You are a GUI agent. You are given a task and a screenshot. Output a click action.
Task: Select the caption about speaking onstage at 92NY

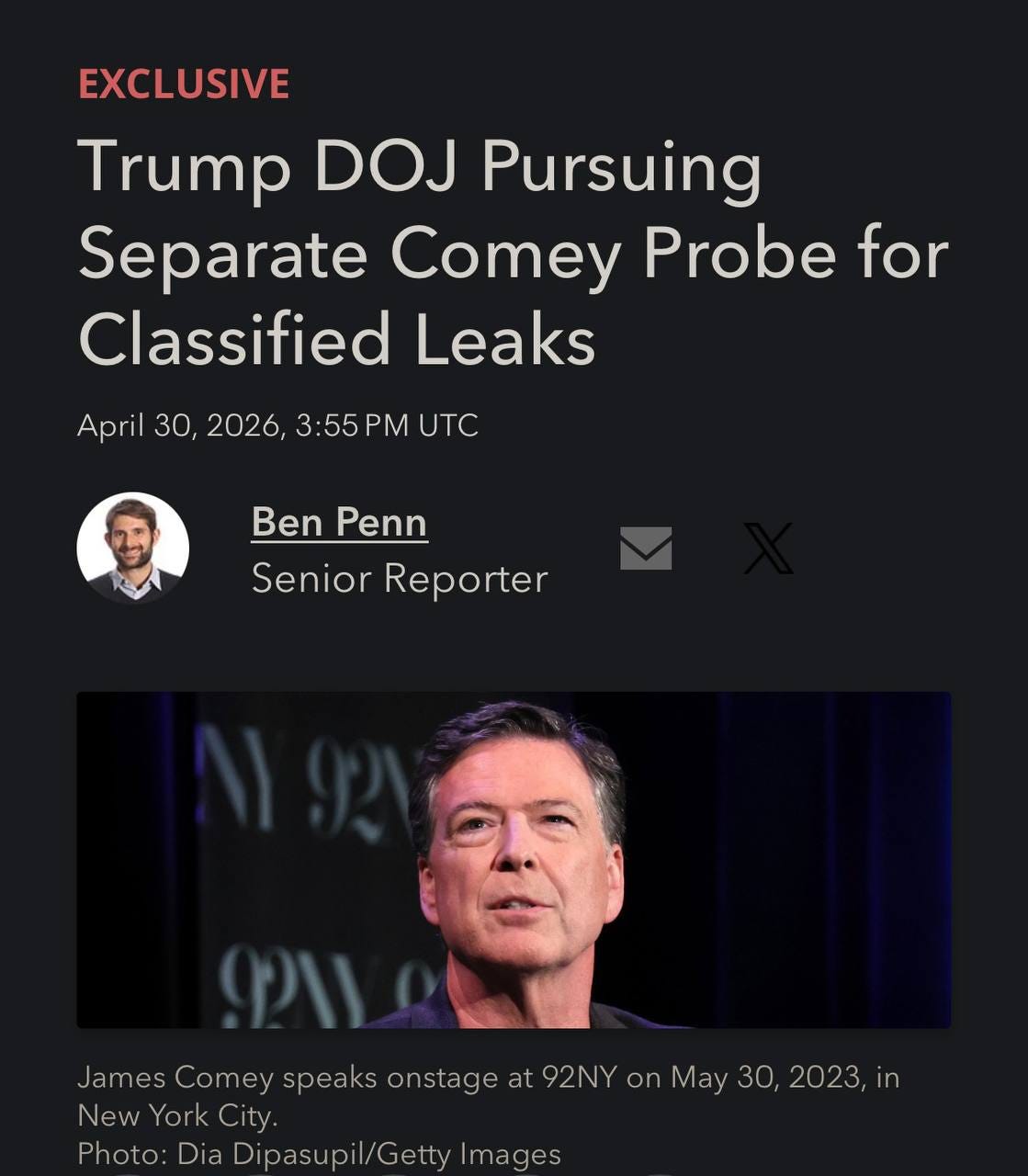pyautogui.click(x=488, y=1096)
